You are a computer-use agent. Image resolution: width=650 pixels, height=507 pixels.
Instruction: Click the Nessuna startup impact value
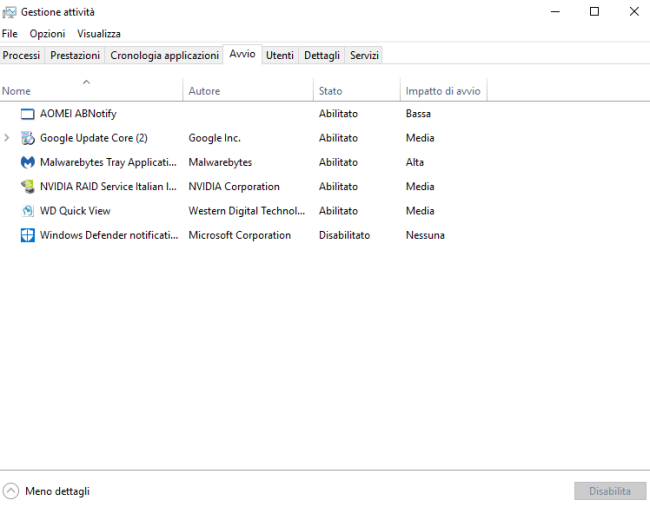[x=425, y=235]
